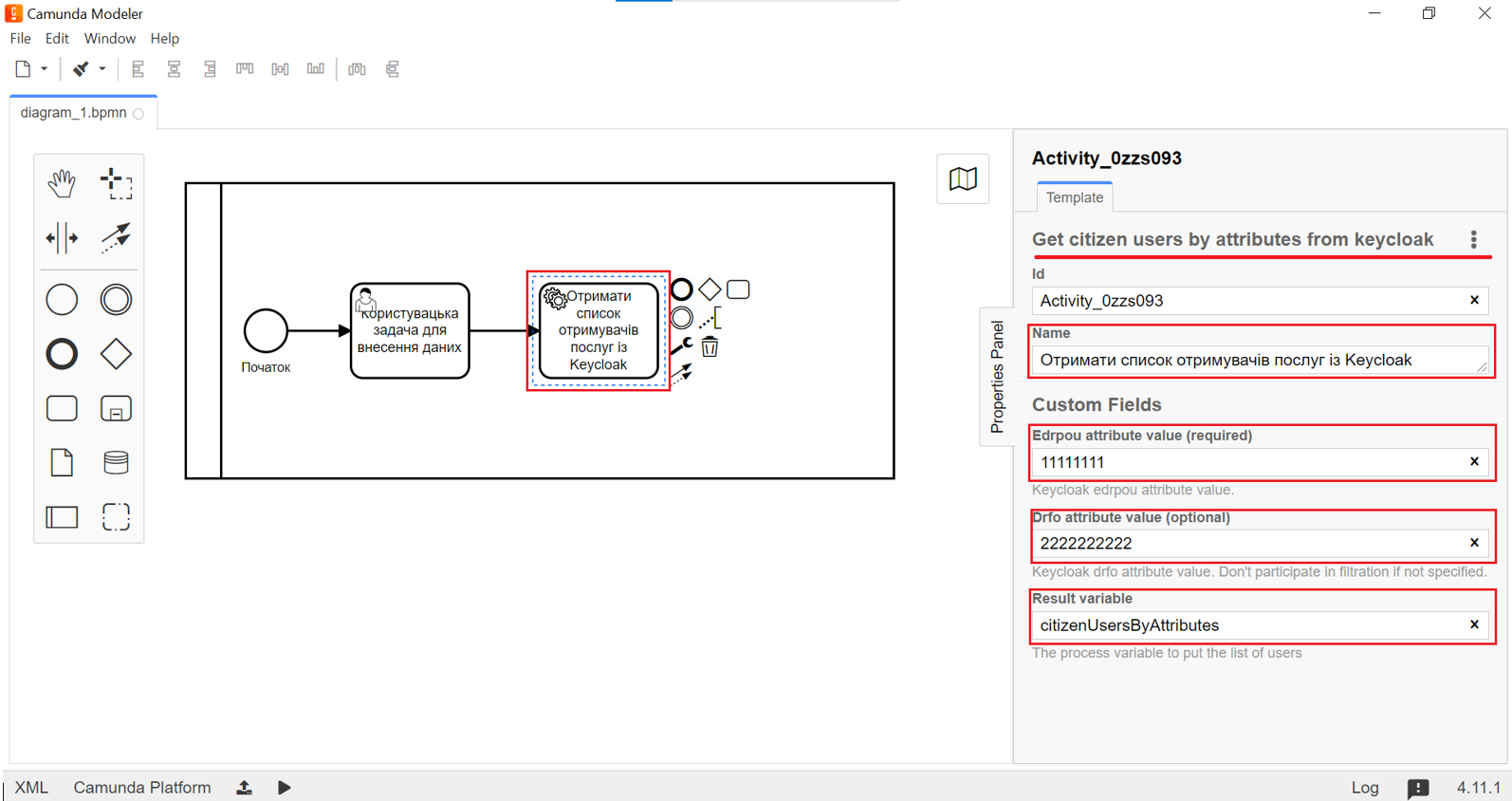Create an intermediate event from palette
Viewport: 1512px width, 801px height.
116,300
